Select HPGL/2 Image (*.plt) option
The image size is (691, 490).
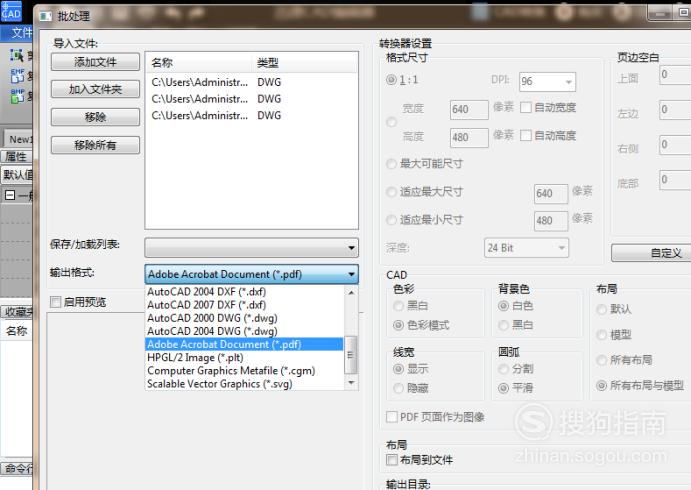pos(244,357)
